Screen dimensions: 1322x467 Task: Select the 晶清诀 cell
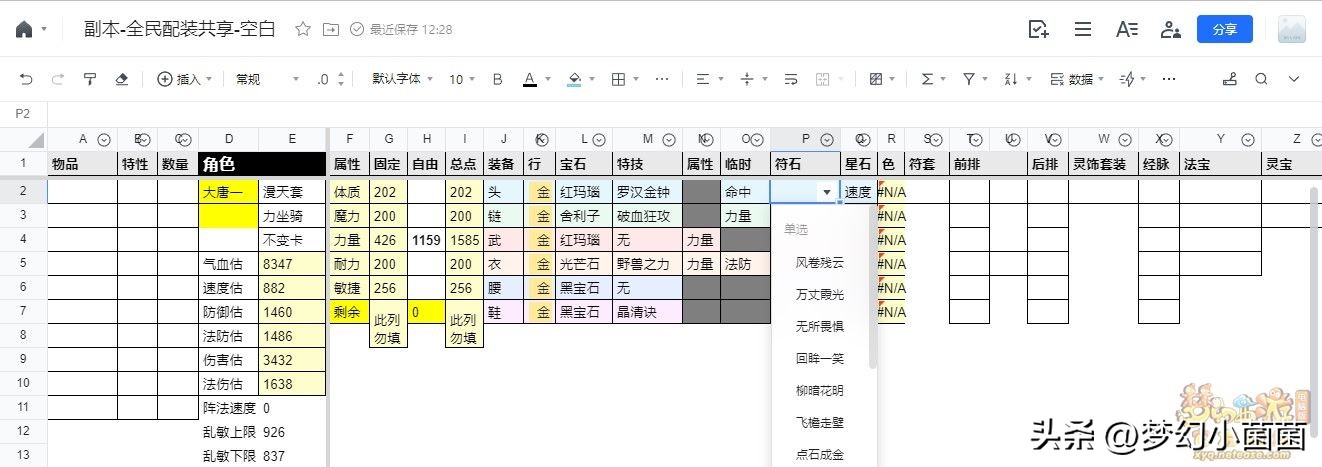click(x=647, y=311)
